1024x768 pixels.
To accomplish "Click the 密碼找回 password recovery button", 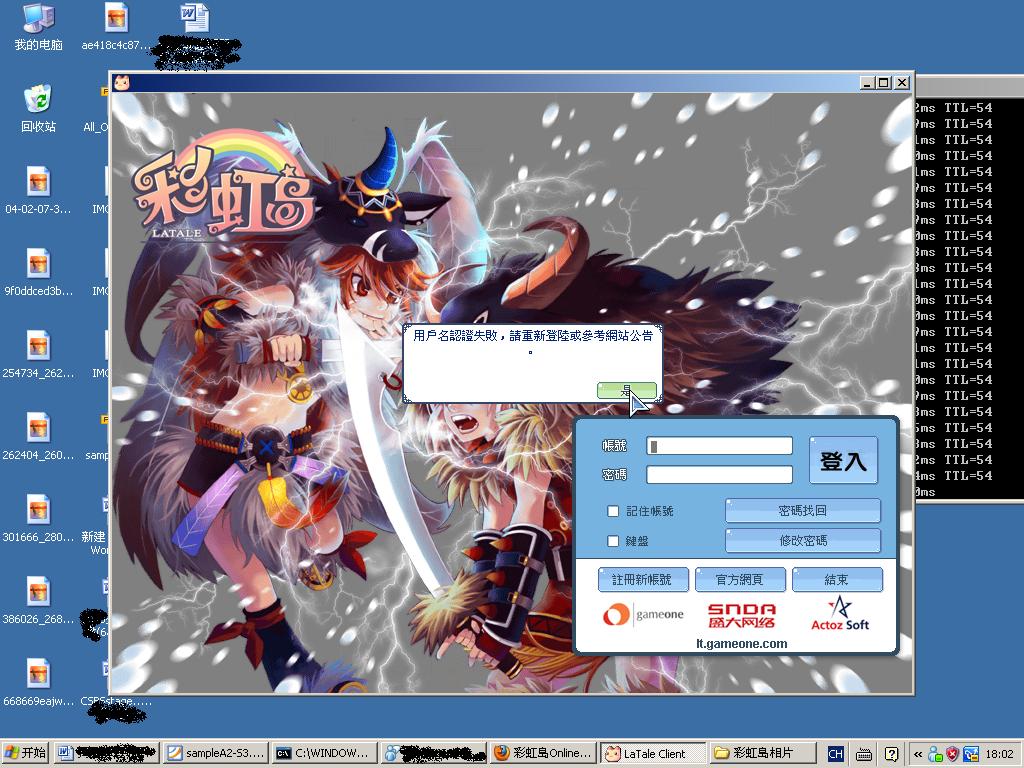I will (802, 511).
